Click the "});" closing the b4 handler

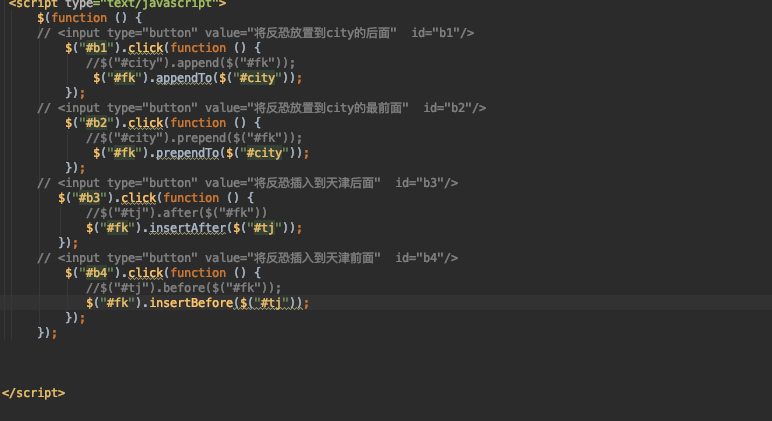(x=75, y=318)
